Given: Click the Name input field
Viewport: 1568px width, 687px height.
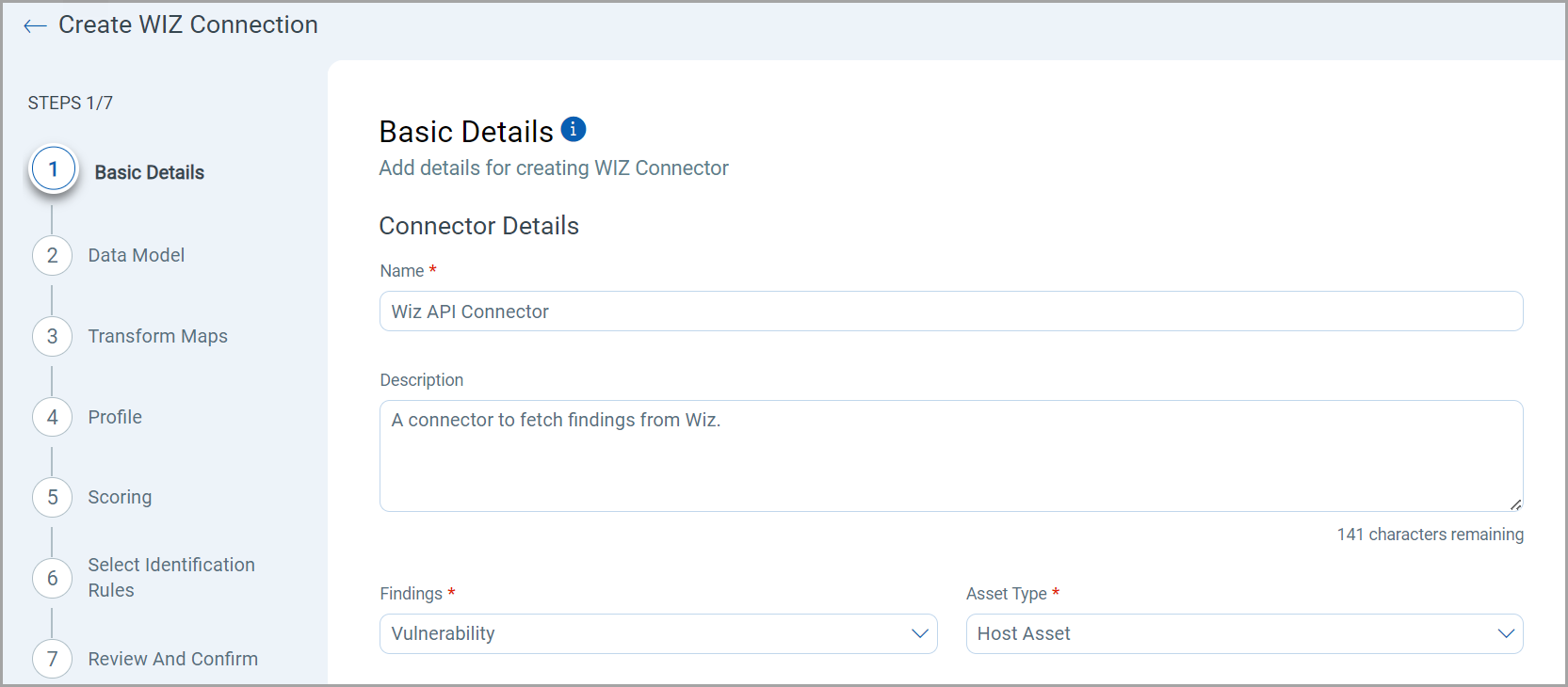Looking at the screenshot, I should click(950, 312).
